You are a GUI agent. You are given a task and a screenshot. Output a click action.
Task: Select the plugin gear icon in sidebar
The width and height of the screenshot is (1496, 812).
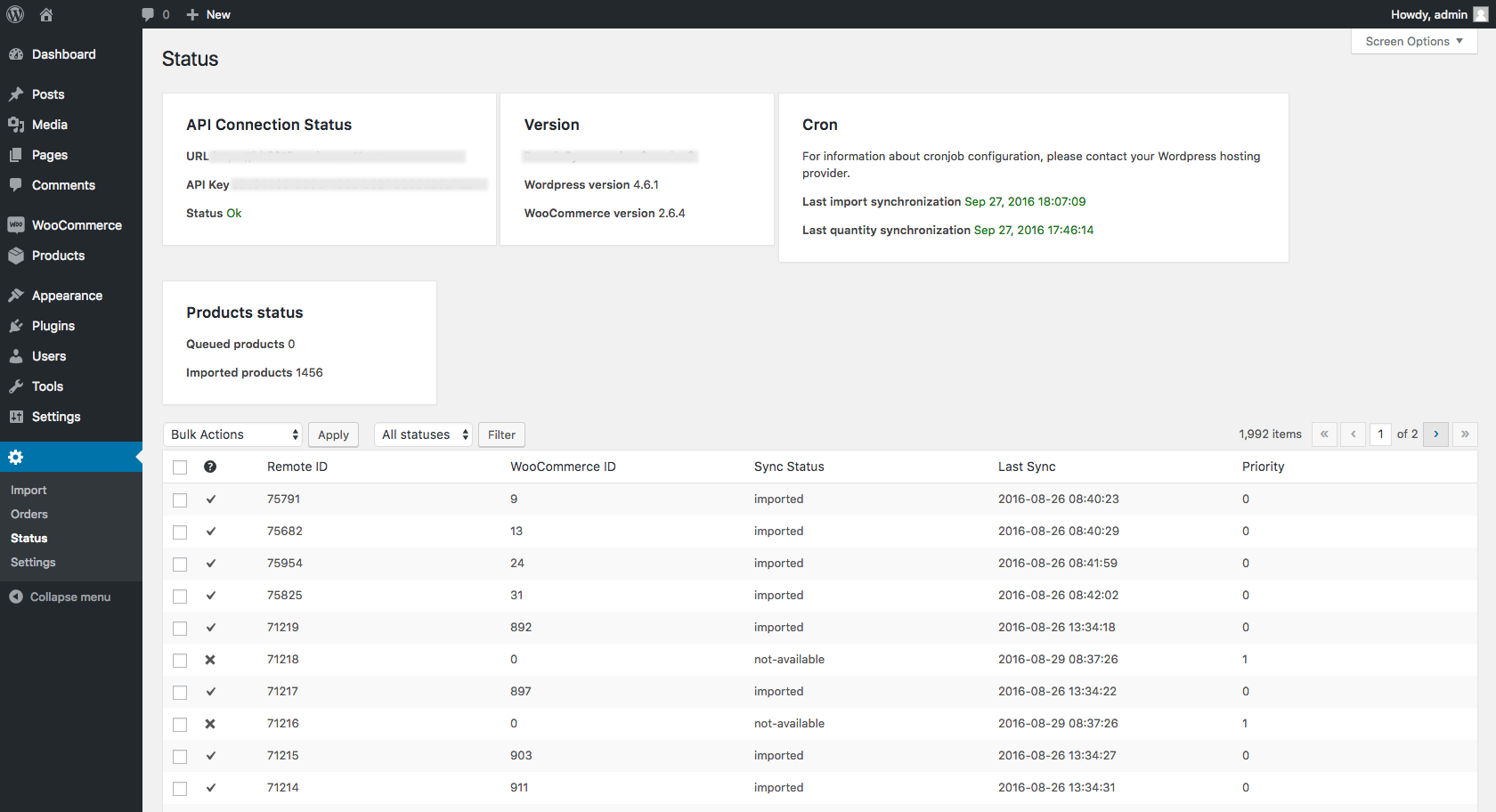(x=15, y=457)
